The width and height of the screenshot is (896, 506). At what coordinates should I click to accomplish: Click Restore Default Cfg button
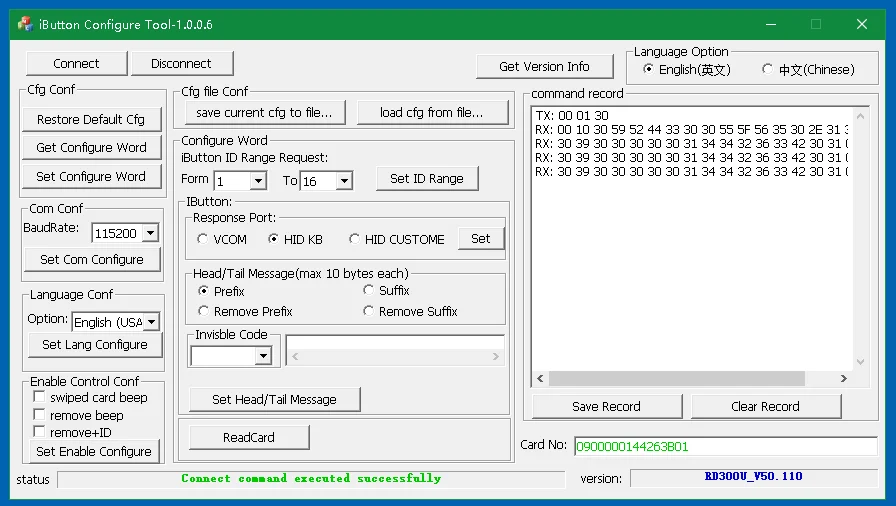91,119
